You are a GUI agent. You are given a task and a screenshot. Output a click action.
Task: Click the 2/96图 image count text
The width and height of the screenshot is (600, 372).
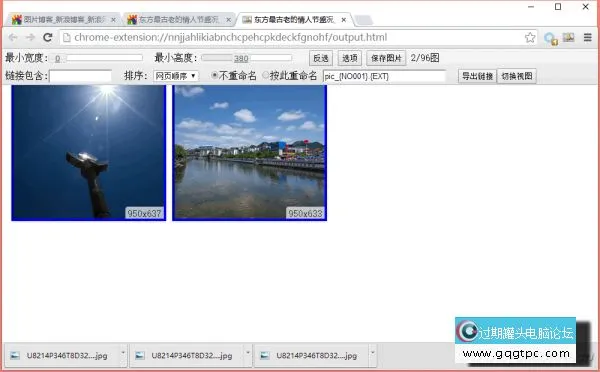[x=425, y=58]
